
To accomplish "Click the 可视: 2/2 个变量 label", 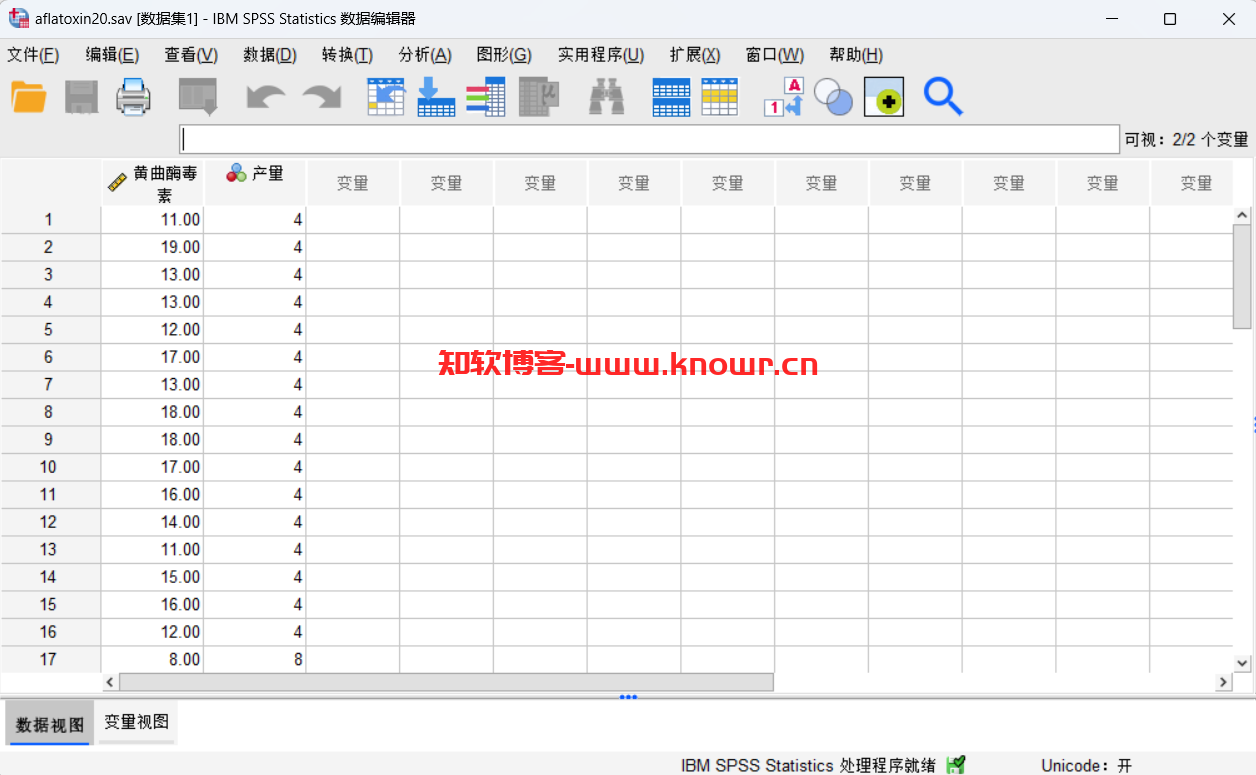I will (x=1186, y=140).
